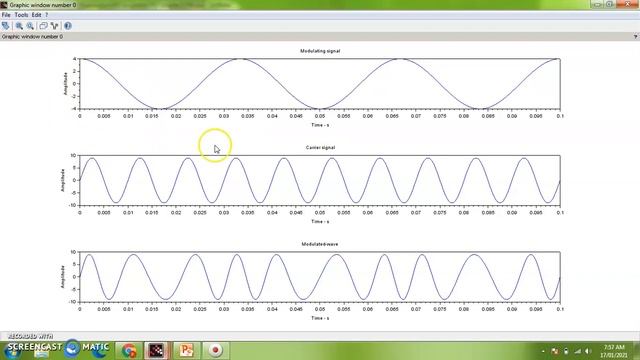Open the network signal tray icon
This screenshot has height=360, width=640.
(x=577, y=351)
